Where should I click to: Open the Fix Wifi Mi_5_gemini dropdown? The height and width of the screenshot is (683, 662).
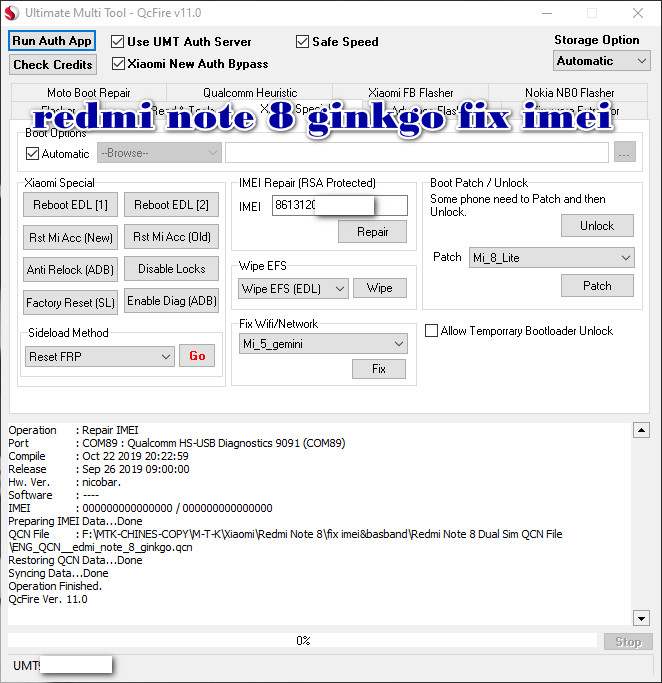click(x=323, y=344)
